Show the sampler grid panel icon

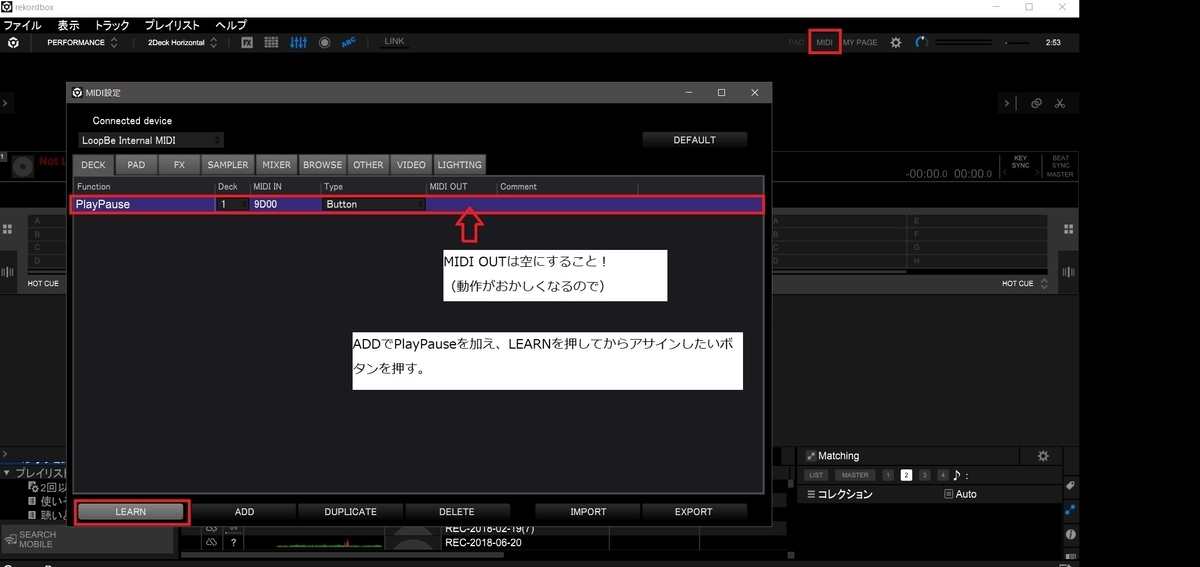tap(272, 43)
